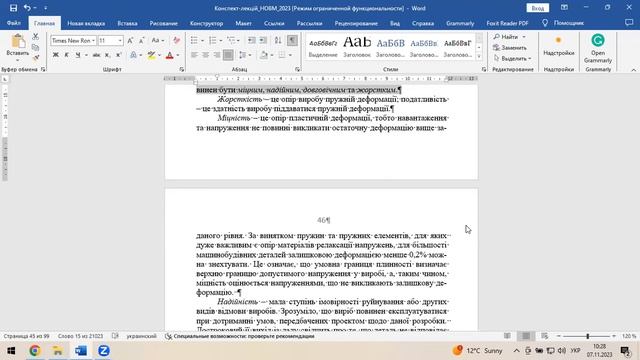
Task: Click the Найти (Find) button
Action: (509, 37)
